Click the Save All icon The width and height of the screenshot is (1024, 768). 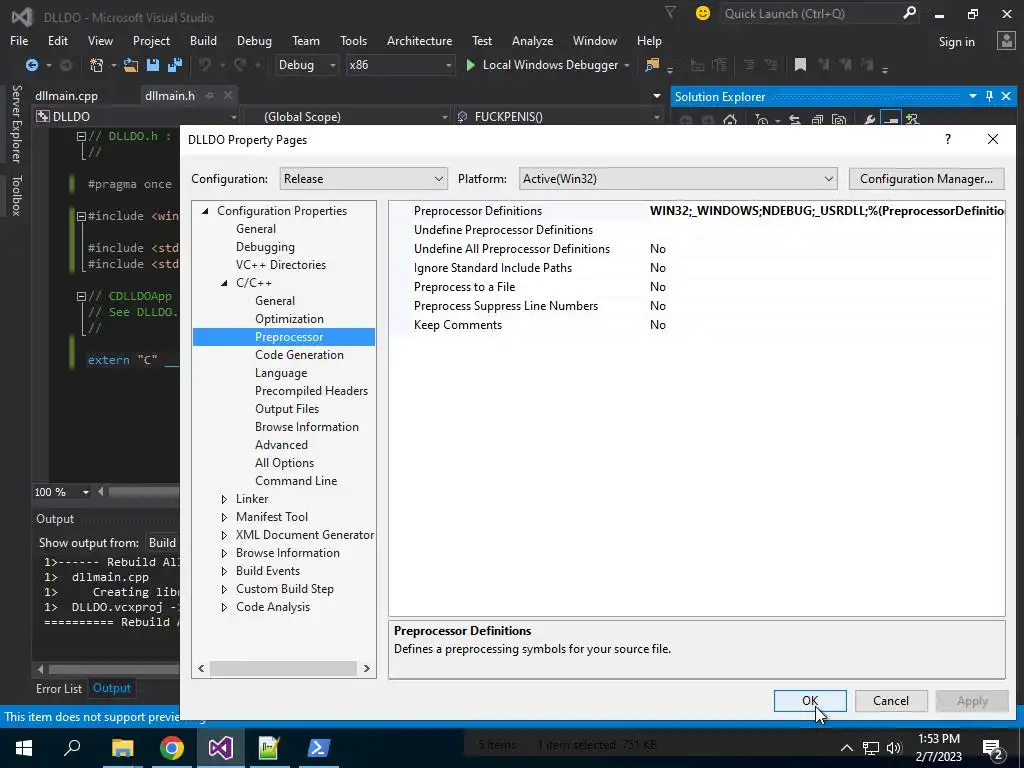pyautogui.click(x=175, y=65)
